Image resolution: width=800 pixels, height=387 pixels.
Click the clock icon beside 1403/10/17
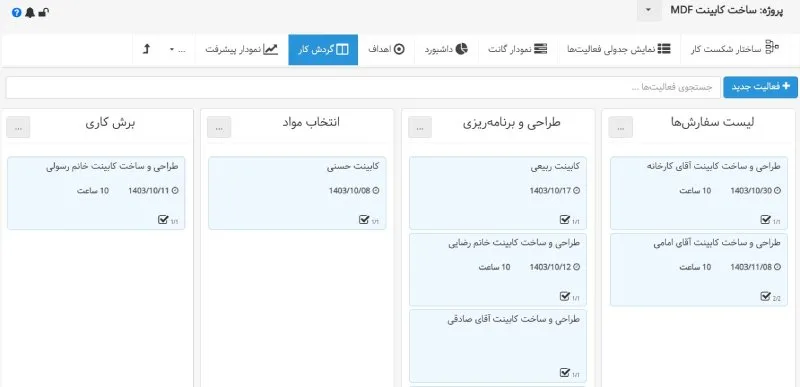click(577, 191)
